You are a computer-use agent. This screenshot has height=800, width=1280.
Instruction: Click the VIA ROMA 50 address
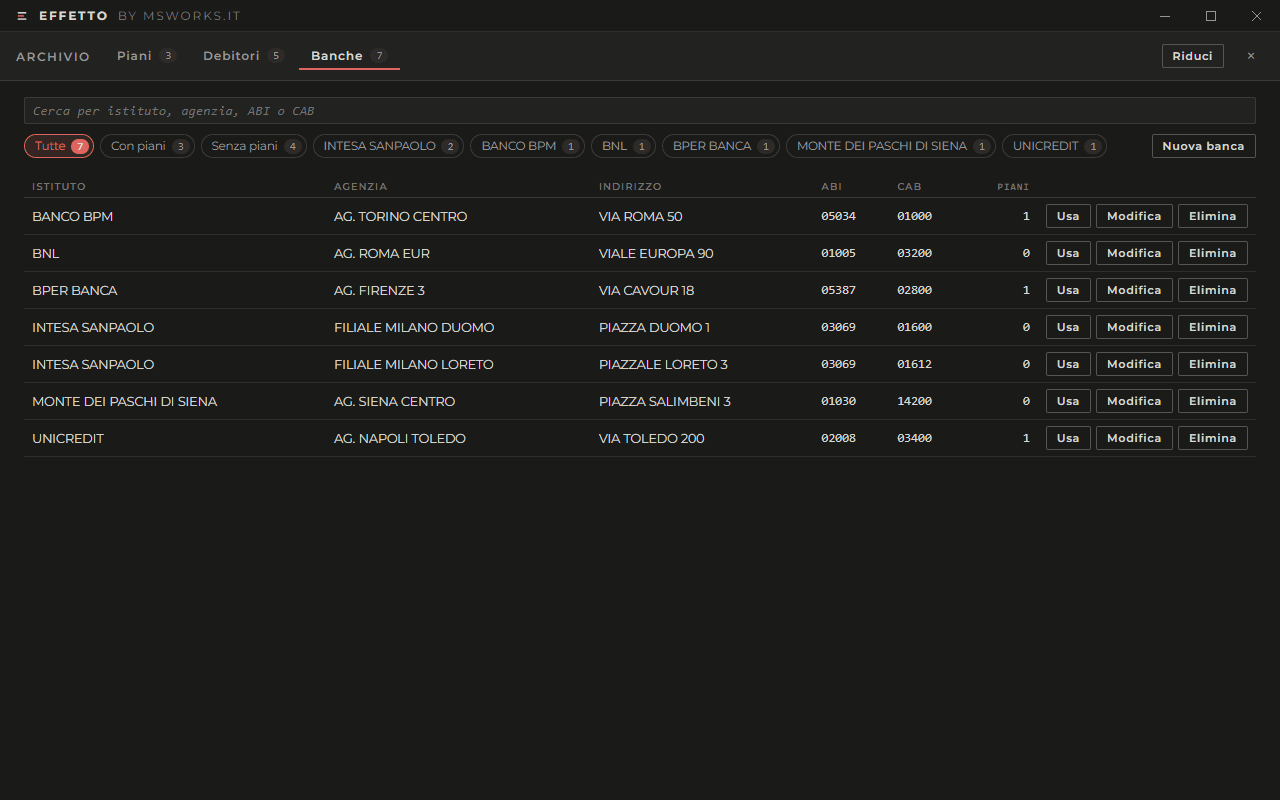[x=641, y=216]
